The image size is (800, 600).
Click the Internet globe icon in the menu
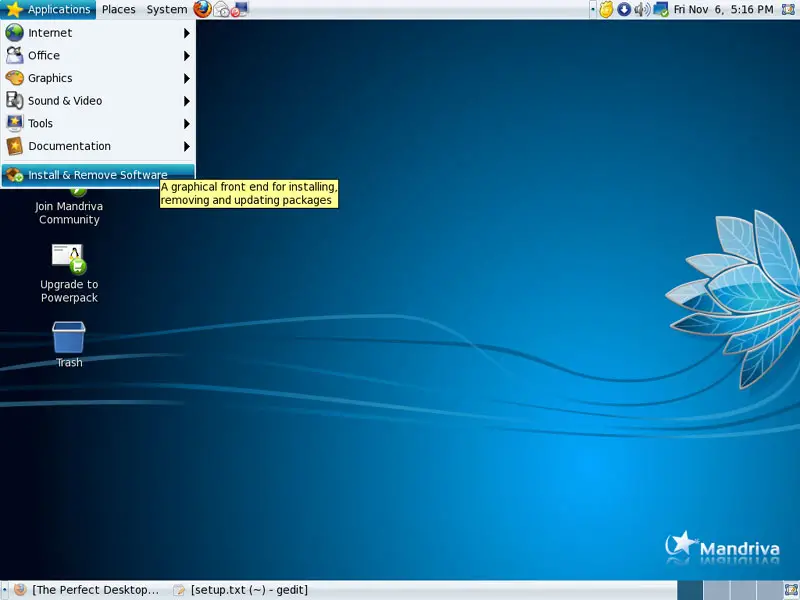[x=14, y=33]
